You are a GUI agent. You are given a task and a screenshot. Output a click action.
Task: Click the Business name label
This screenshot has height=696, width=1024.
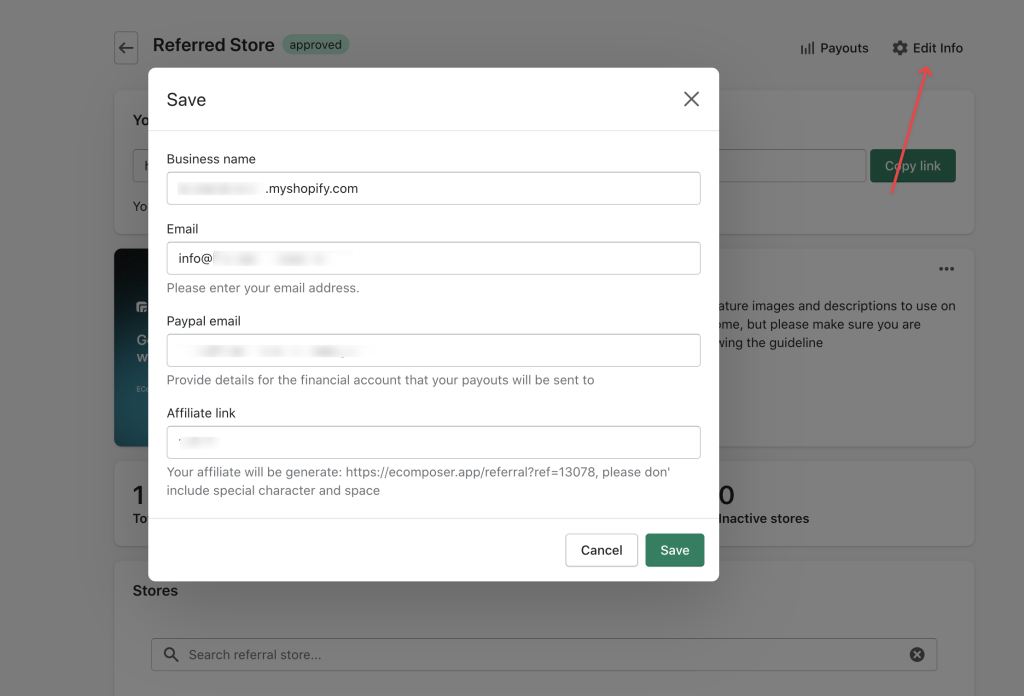211,159
